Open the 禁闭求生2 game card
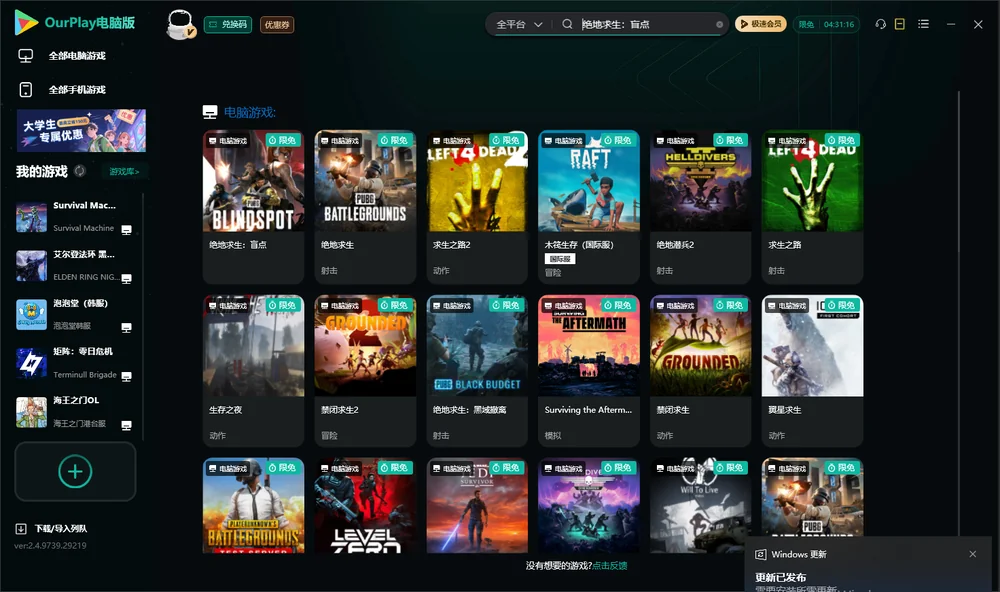Image resolution: width=1000 pixels, height=592 pixels. coord(365,371)
